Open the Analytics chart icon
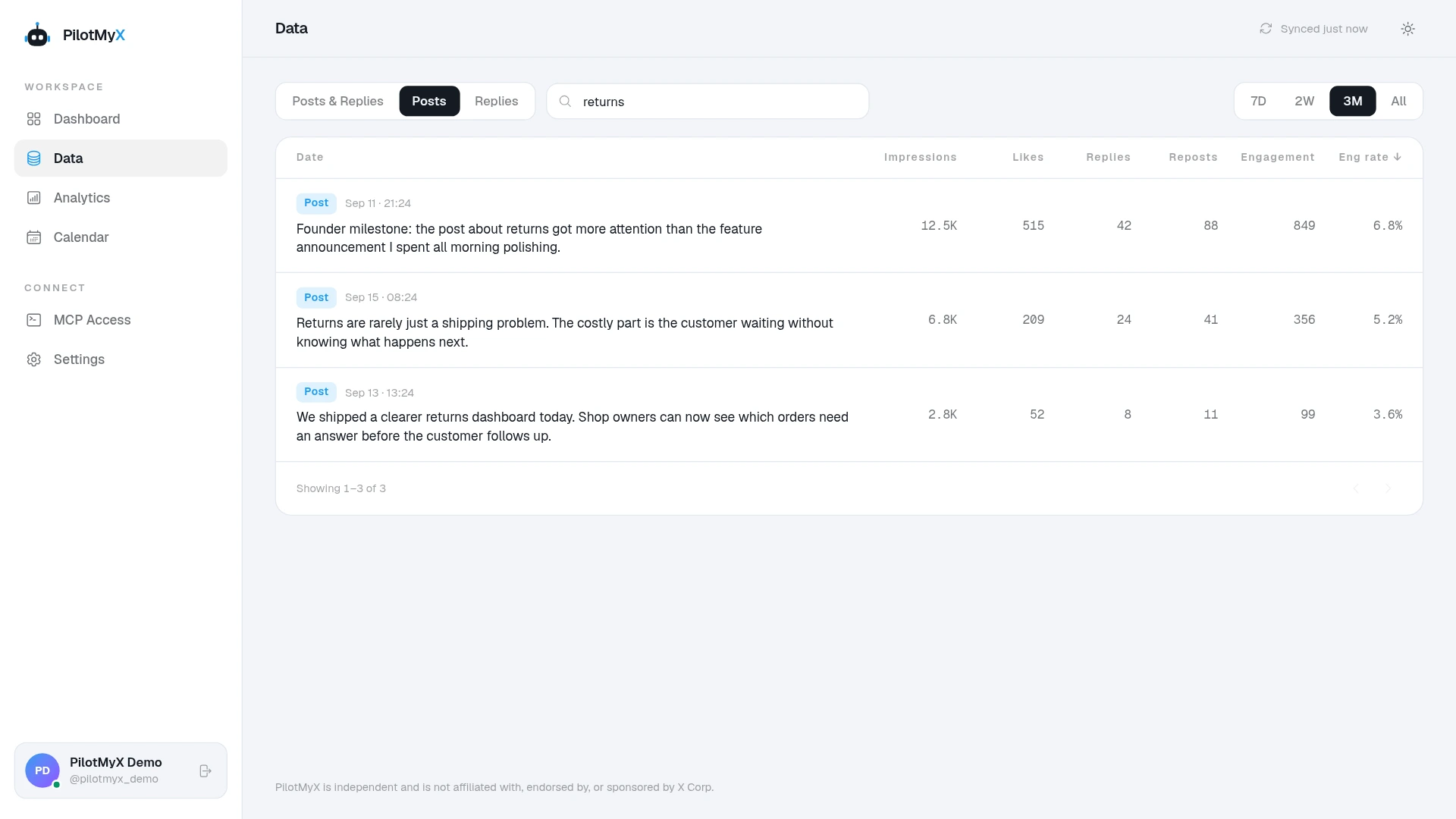 click(x=34, y=198)
